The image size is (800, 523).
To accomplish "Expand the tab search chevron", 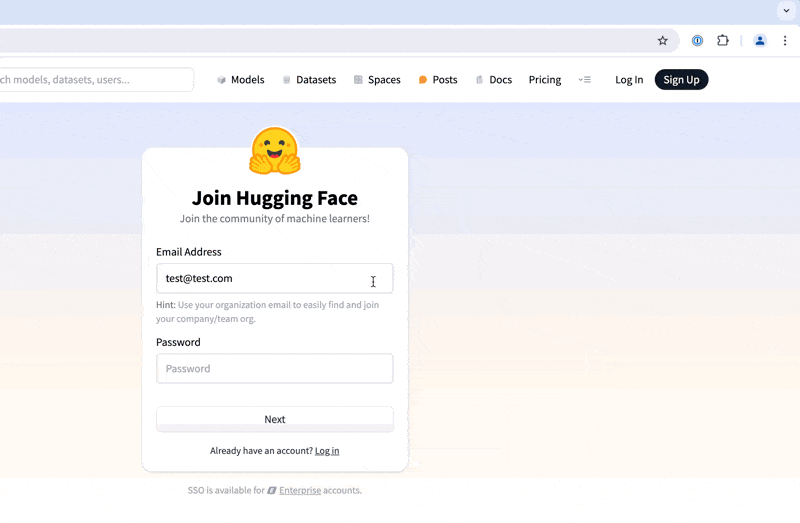I will [x=786, y=10].
